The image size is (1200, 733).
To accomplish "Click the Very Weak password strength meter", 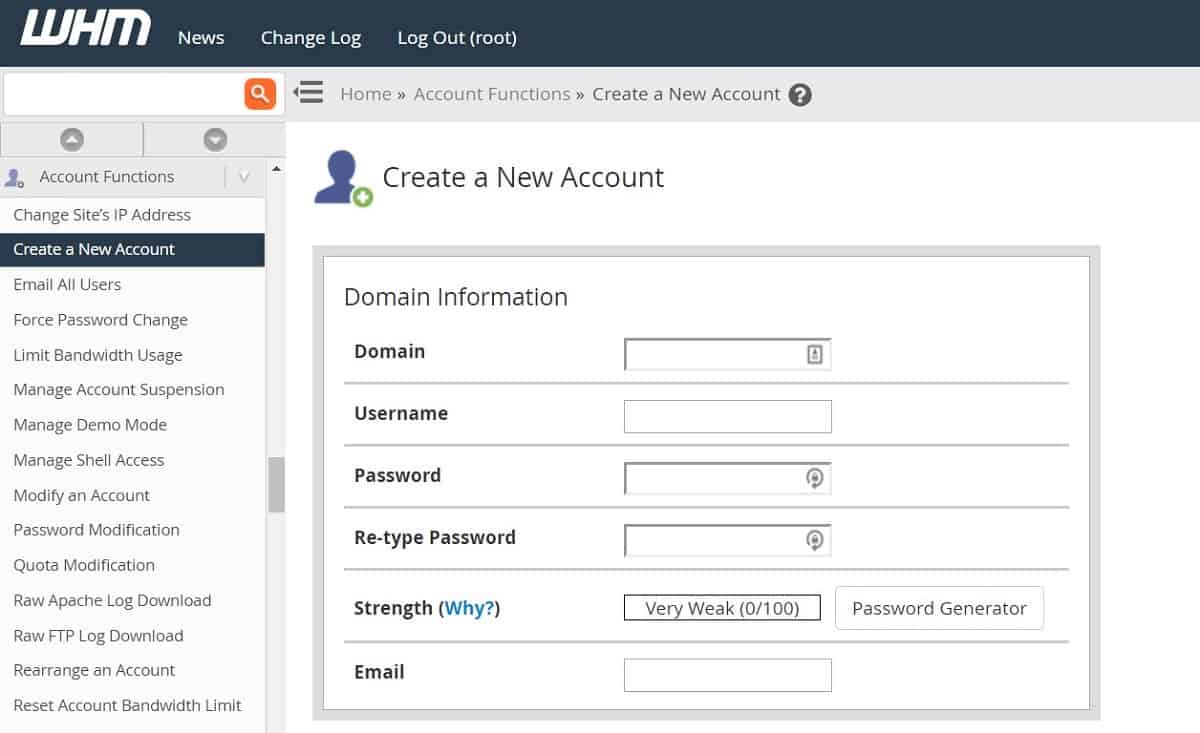I will coord(722,607).
